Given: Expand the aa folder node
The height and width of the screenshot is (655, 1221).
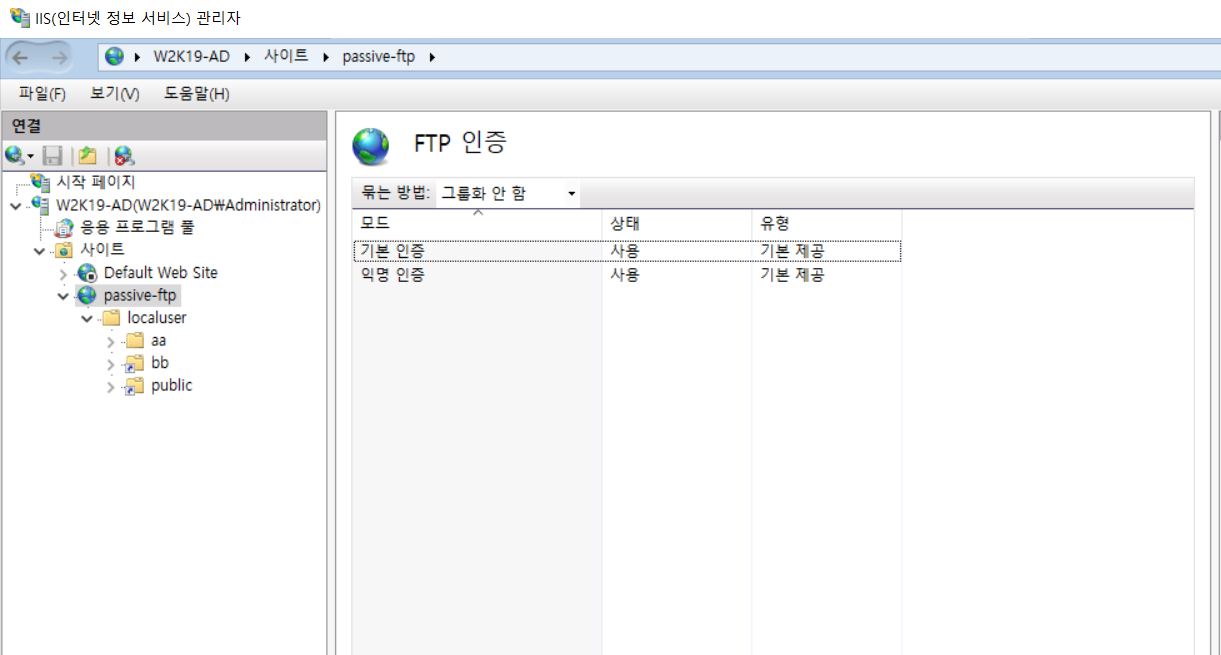Looking at the screenshot, I should (111, 341).
